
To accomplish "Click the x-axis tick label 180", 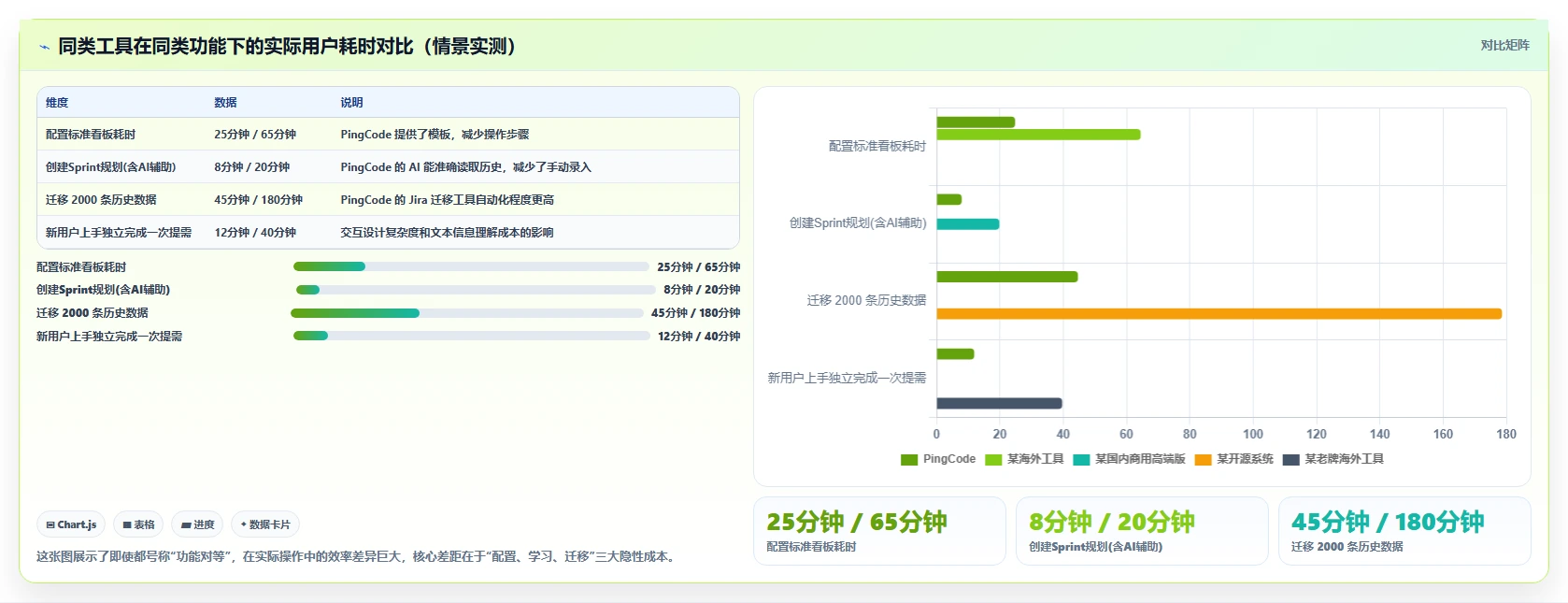I will [x=1506, y=435].
